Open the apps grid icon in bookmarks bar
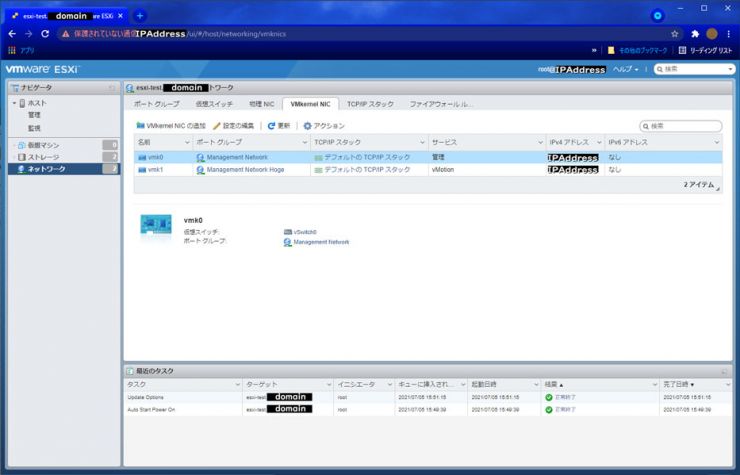740x475 pixels. click(12, 50)
